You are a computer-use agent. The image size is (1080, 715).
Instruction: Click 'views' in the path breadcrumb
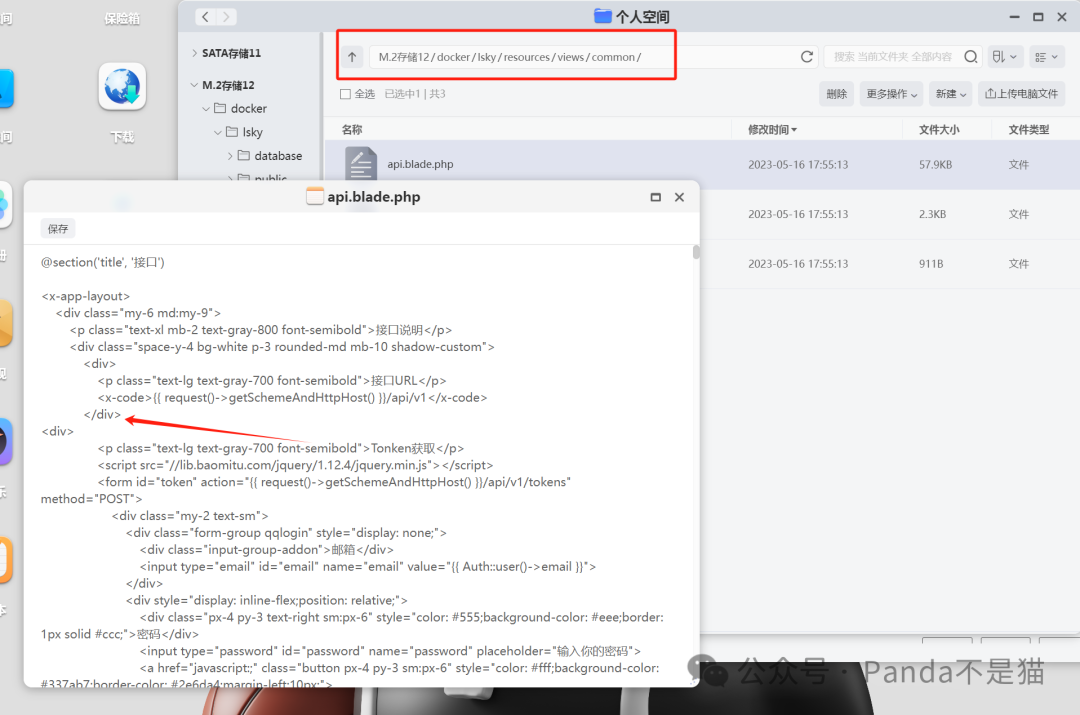pos(570,57)
